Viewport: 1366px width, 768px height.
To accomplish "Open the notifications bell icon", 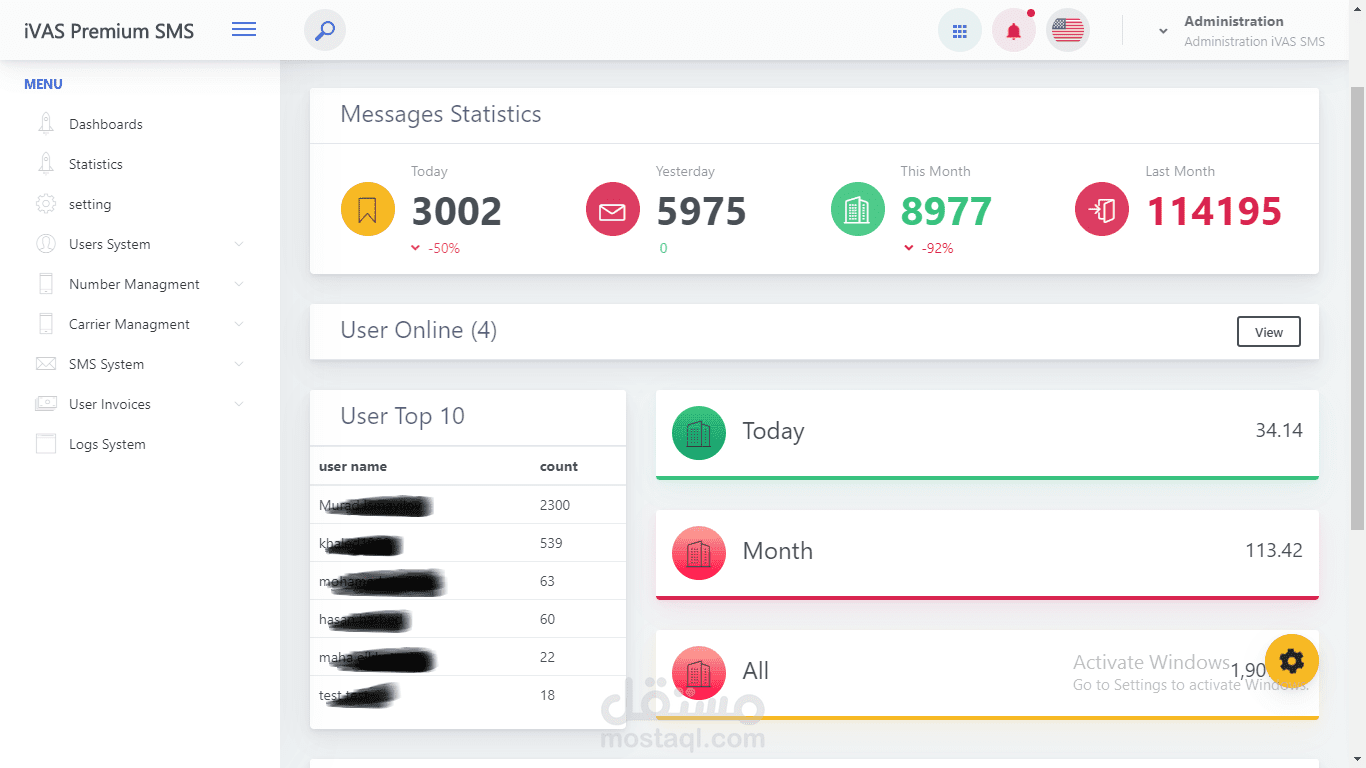I will (1014, 31).
